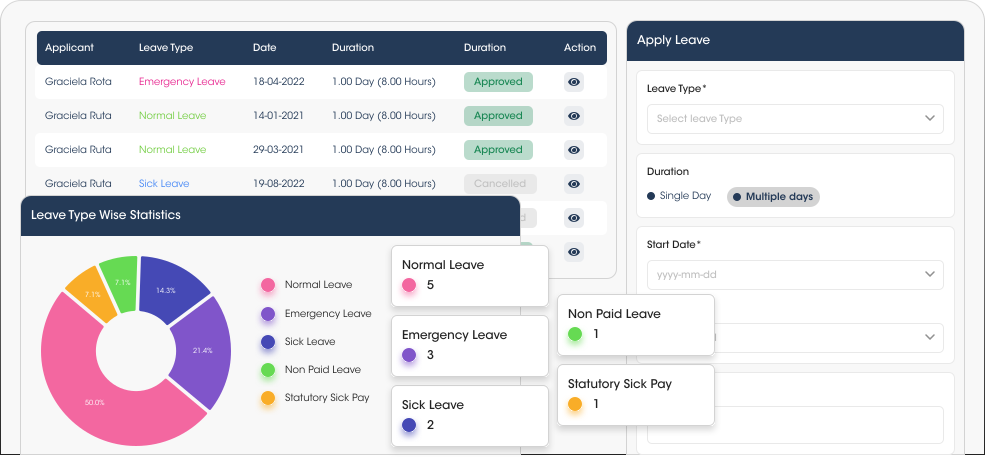This screenshot has height=457, width=985.
Task: Click Normal Leave link in 14-01-2021 row
Action: coord(172,116)
